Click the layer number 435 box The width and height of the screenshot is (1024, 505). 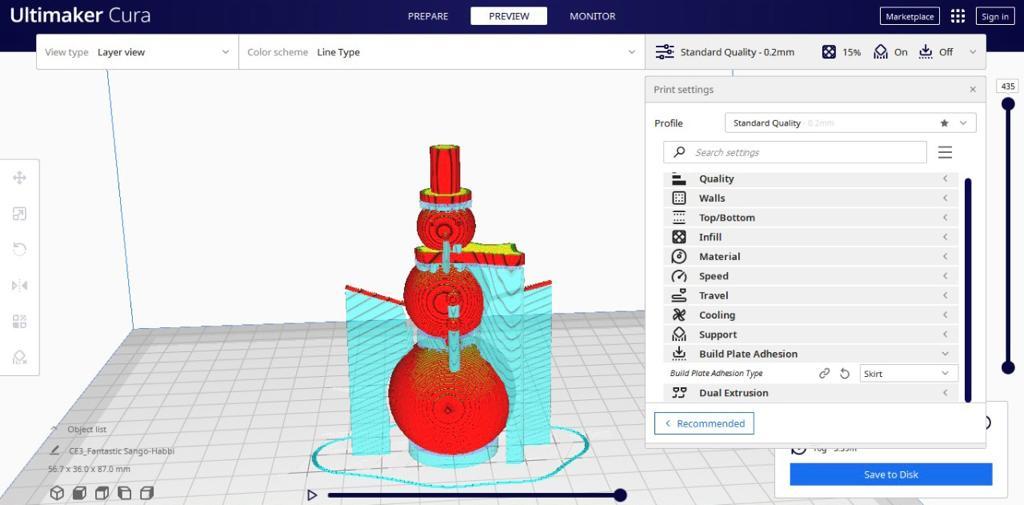pyautogui.click(x=1008, y=86)
